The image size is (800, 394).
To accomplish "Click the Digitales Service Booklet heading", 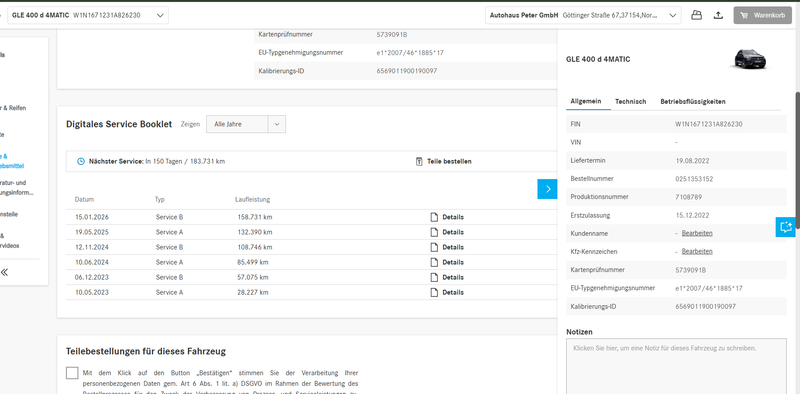I will [x=119, y=124].
